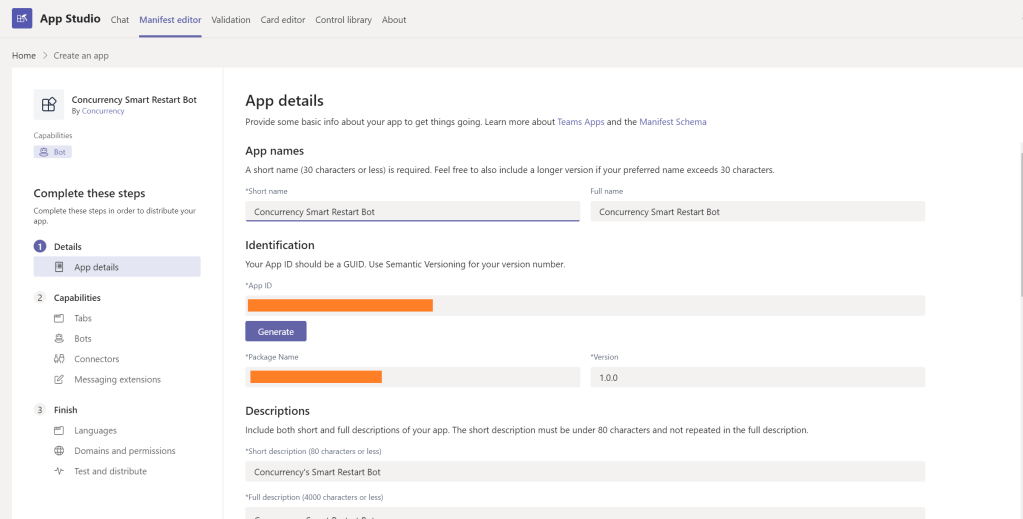
Task: Click the App details document icon
Action: [59, 267]
